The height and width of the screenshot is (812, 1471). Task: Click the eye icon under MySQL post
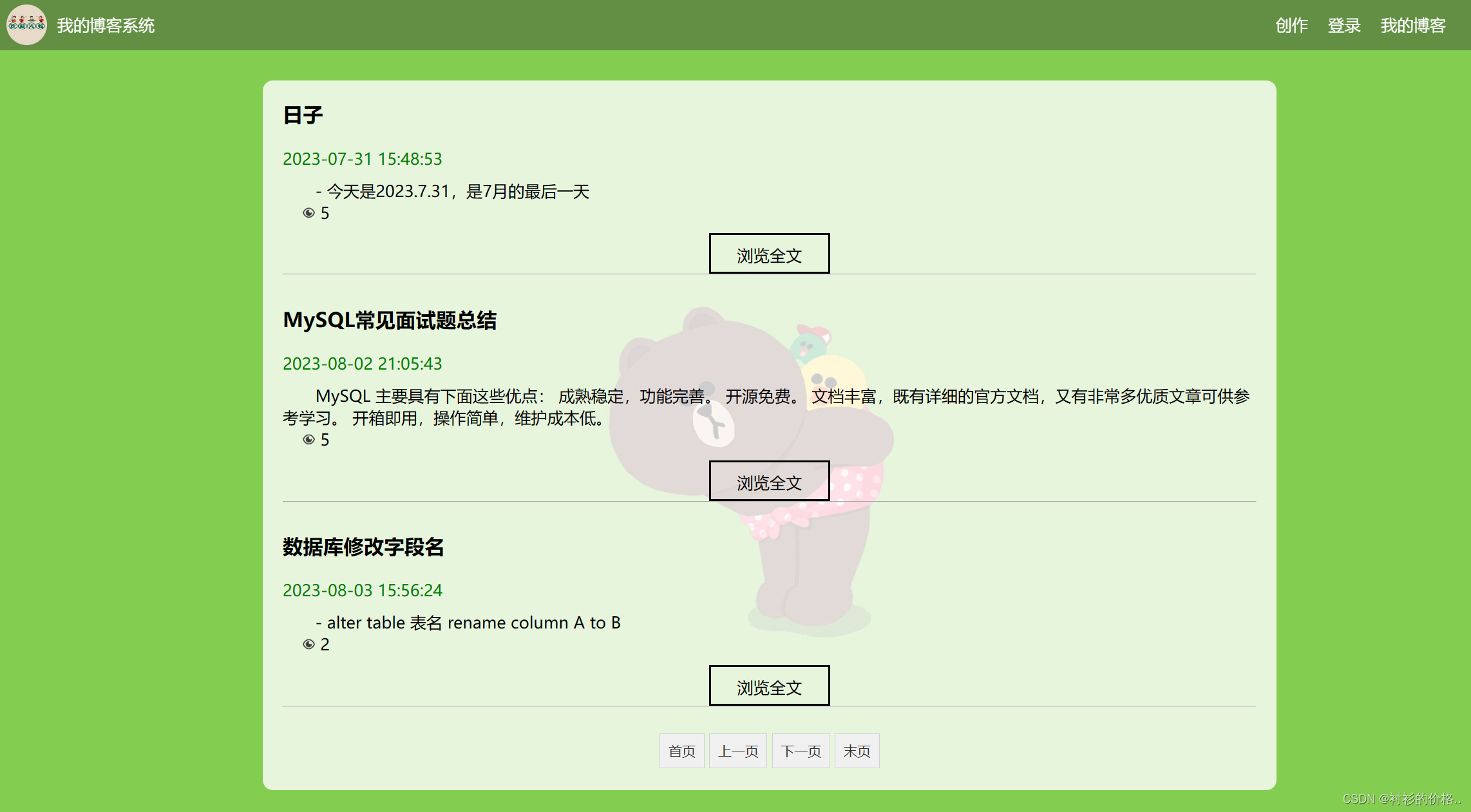pyautogui.click(x=308, y=440)
